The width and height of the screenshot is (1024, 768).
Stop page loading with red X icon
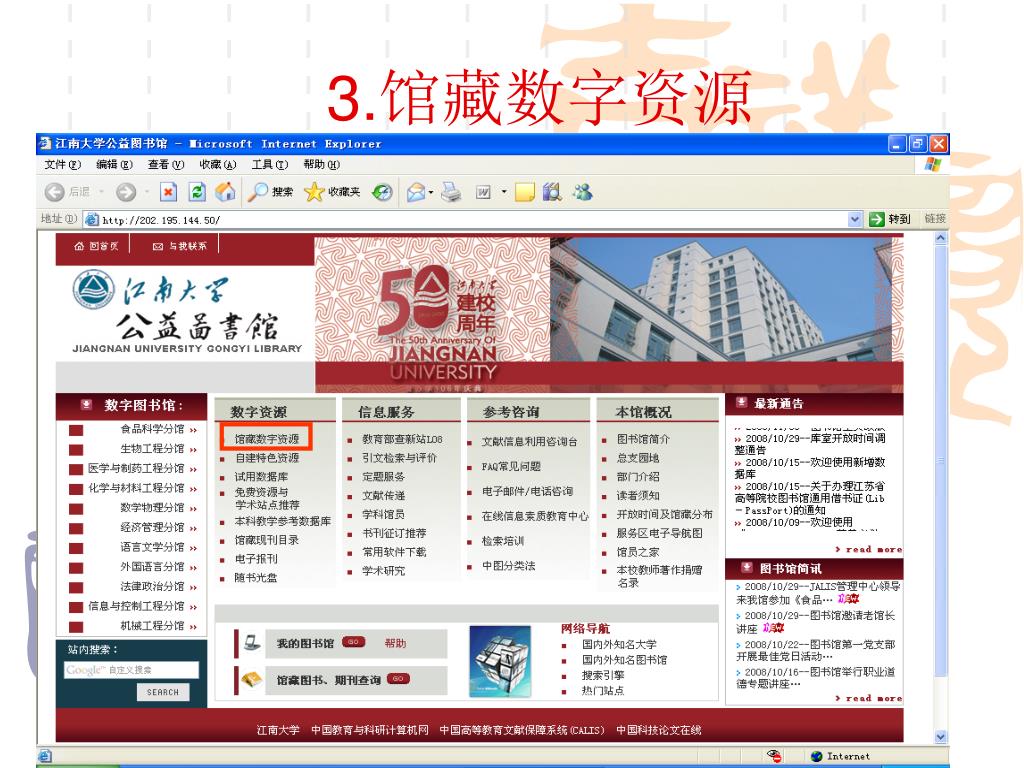point(168,192)
